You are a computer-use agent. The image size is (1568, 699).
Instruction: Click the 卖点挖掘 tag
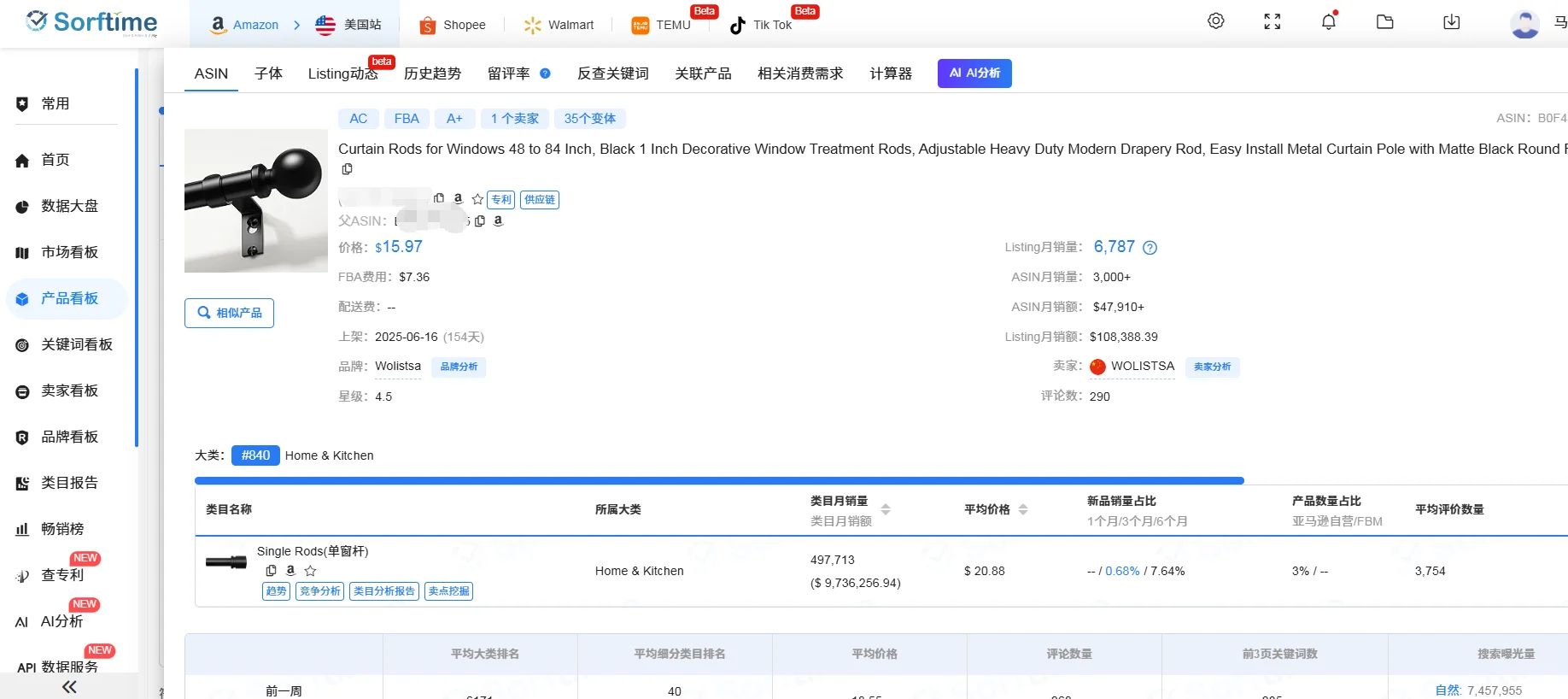coord(449,591)
